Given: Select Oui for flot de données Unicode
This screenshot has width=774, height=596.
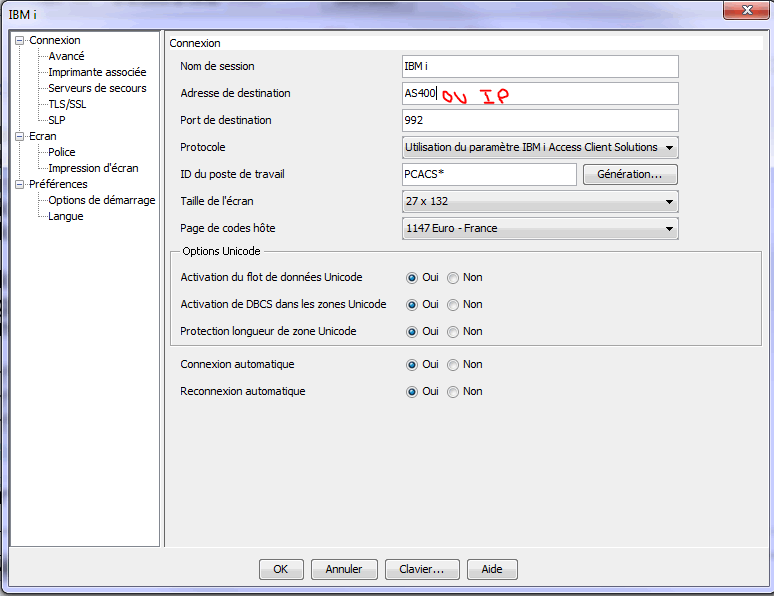Looking at the screenshot, I should click(x=412, y=278).
